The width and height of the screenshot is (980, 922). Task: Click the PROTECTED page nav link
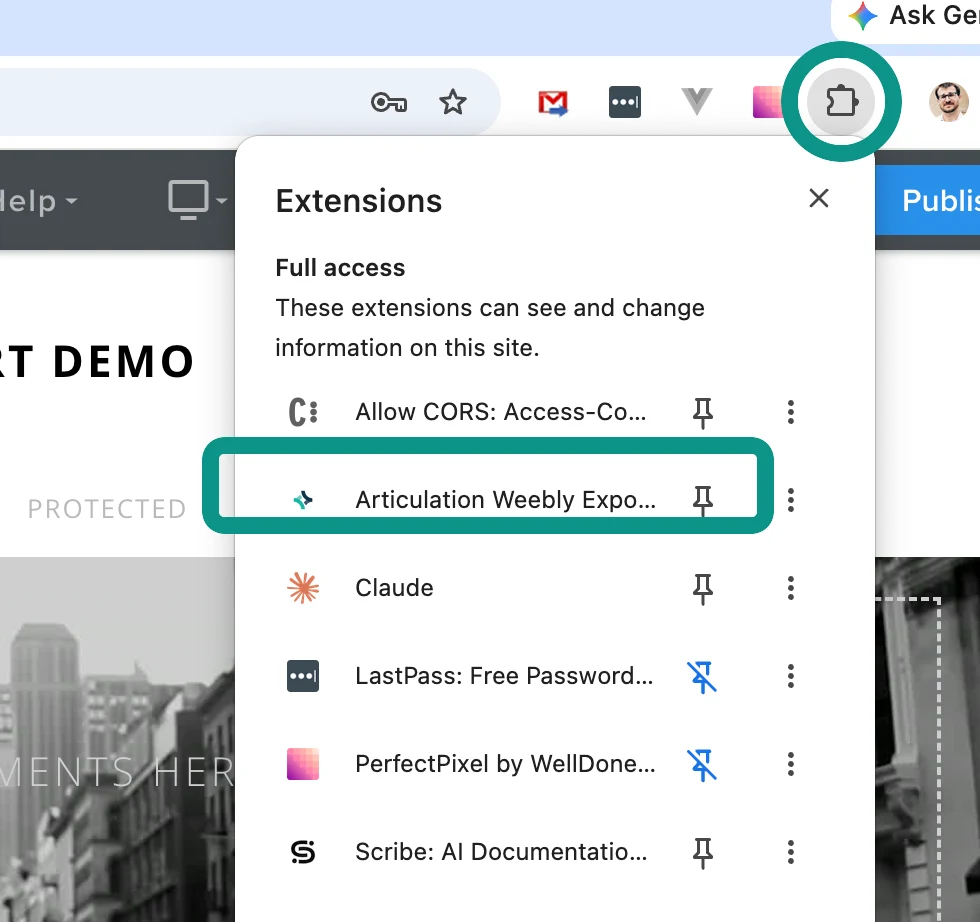tap(107, 509)
